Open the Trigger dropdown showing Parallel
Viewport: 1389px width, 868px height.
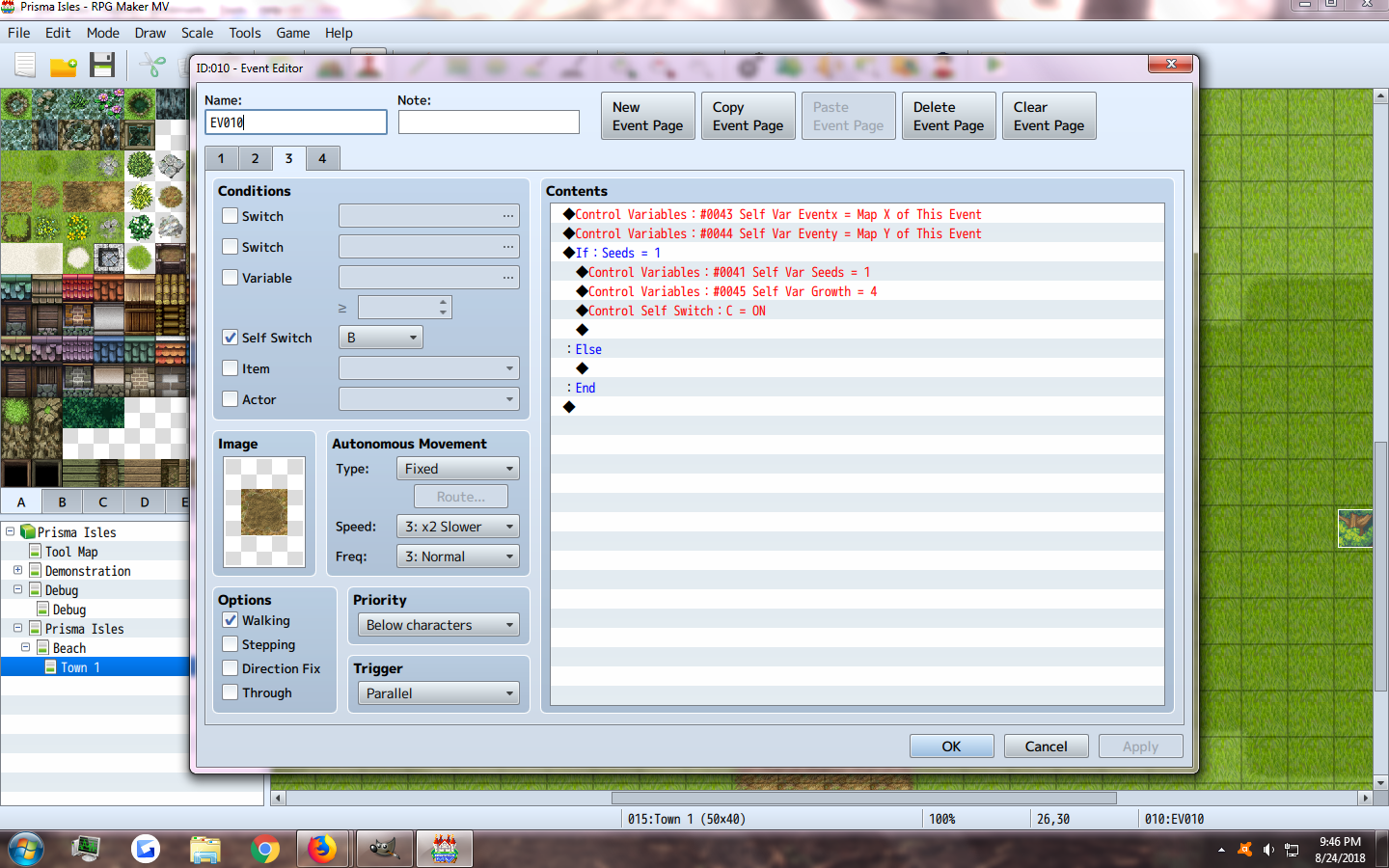(439, 693)
